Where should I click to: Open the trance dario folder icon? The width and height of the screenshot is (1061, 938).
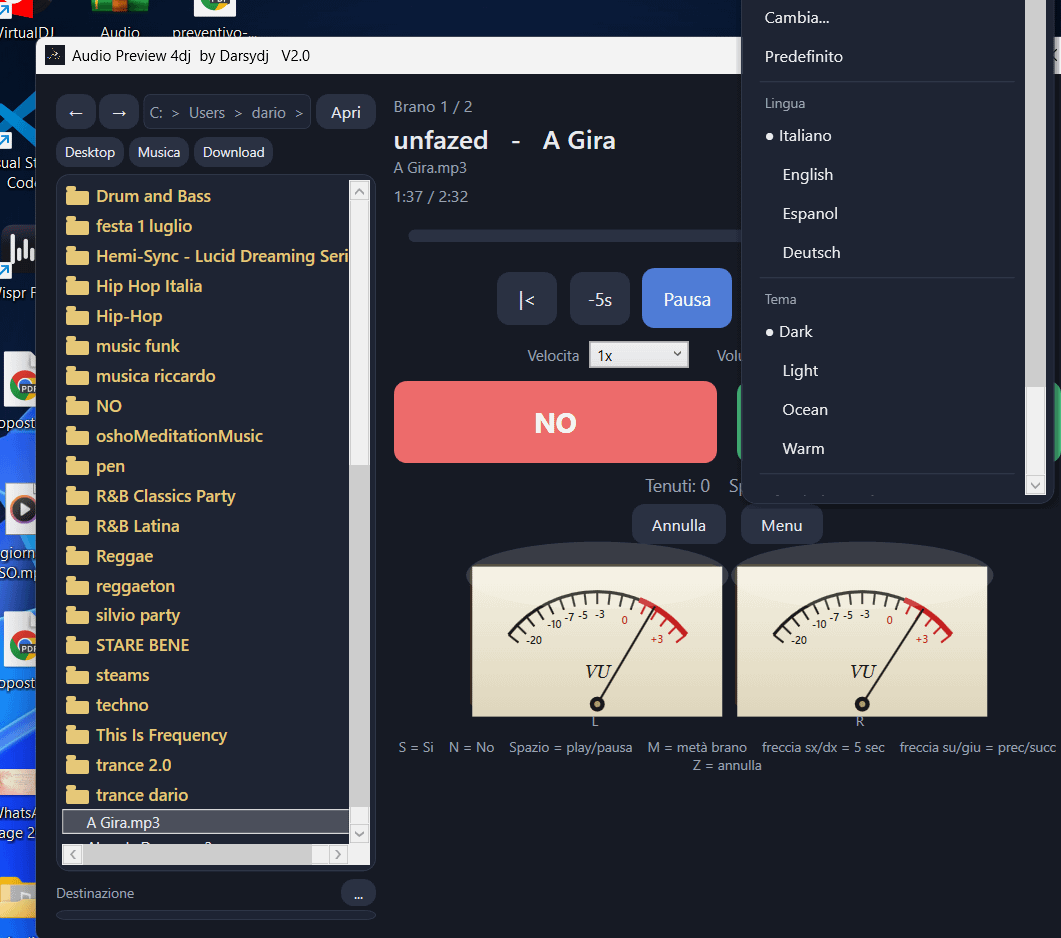77,795
